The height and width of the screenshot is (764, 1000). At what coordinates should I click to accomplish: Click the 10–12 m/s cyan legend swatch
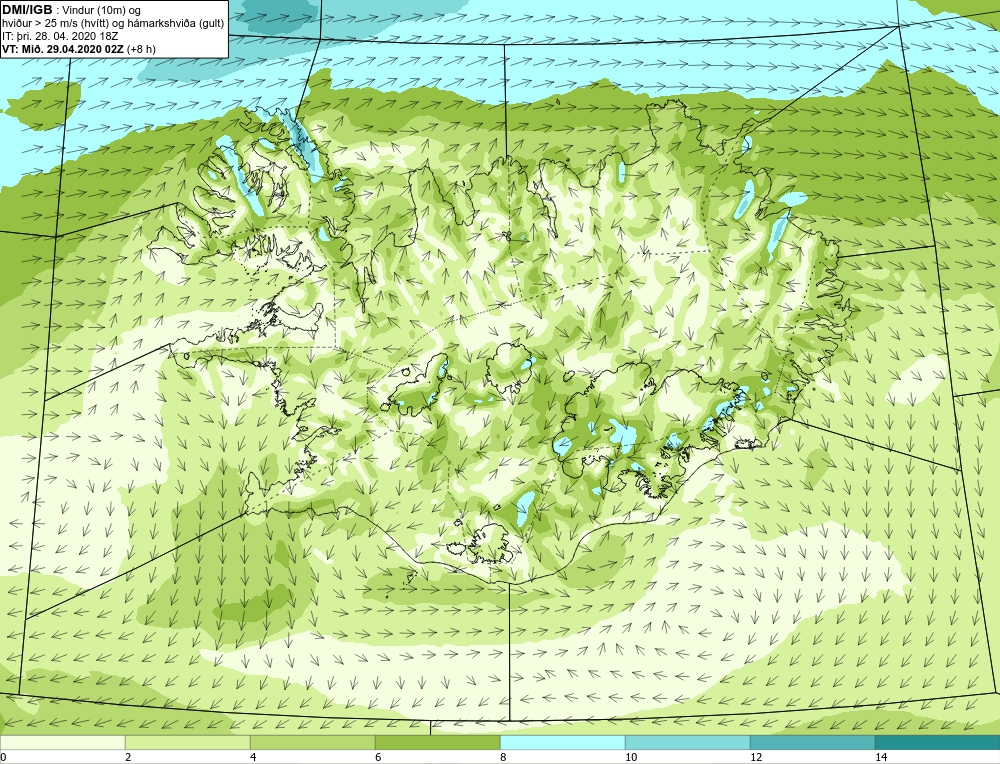tap(688, 743)
